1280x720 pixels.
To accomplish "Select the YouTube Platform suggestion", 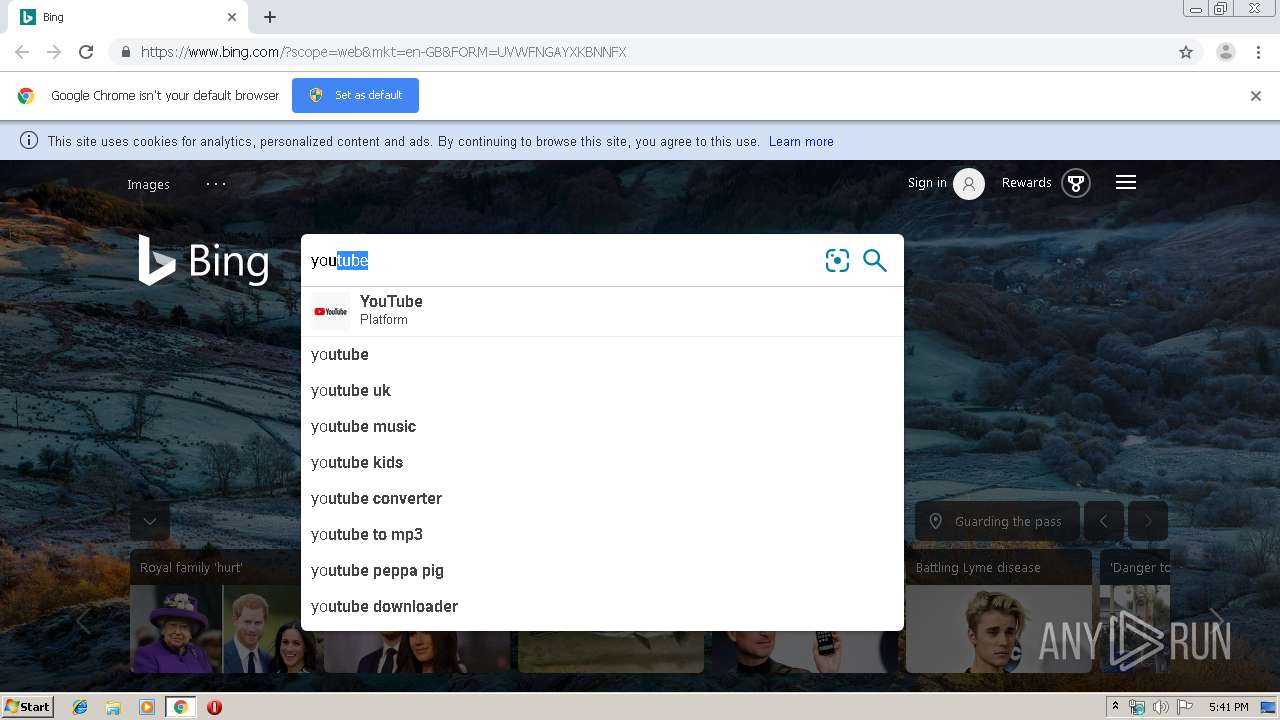I will point(602,311).
